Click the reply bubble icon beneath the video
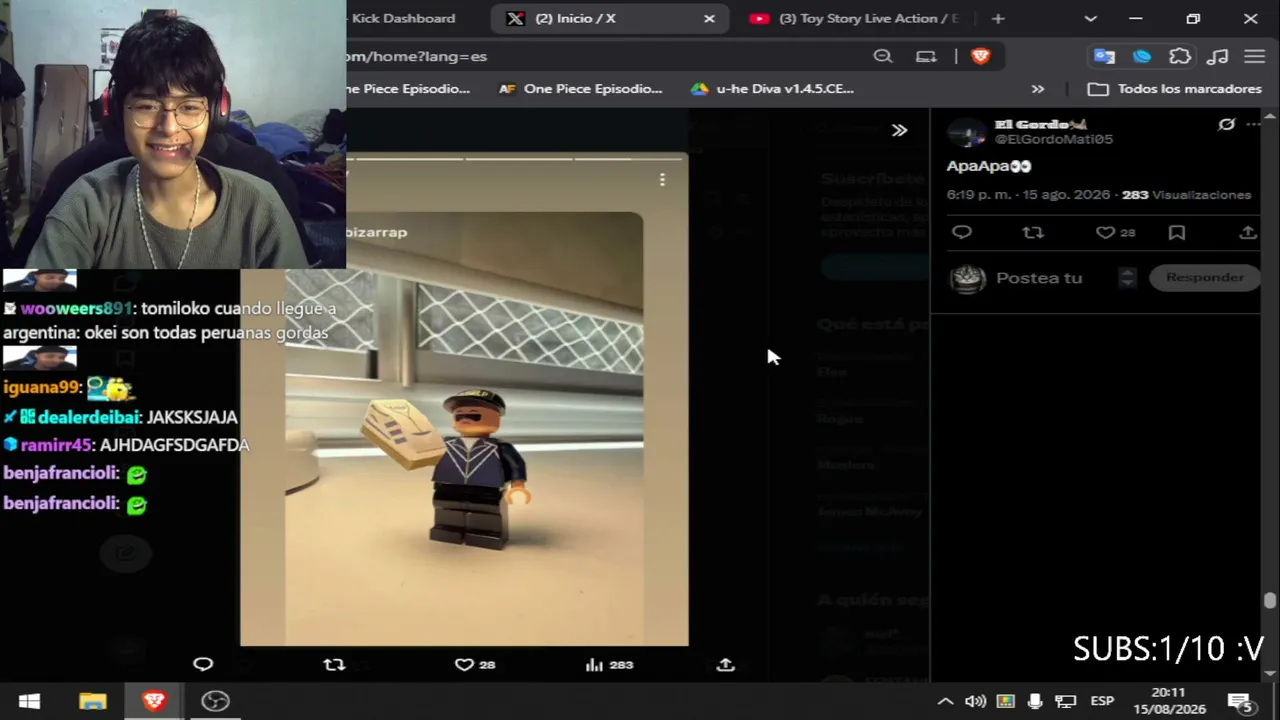 [x=203, y=664]
